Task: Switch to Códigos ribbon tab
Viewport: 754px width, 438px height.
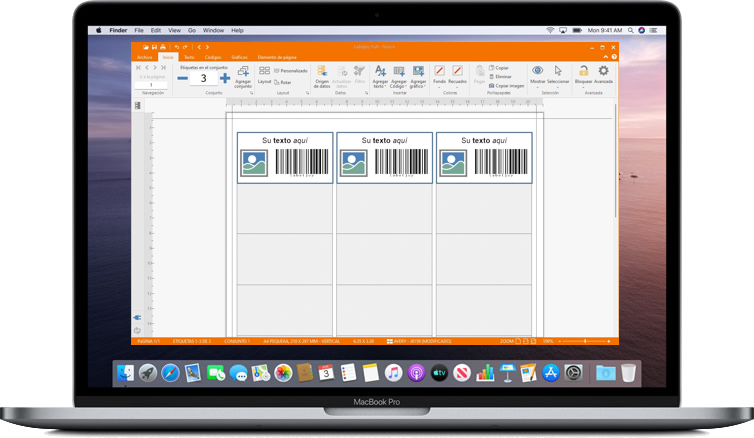Action: point(213,57)
